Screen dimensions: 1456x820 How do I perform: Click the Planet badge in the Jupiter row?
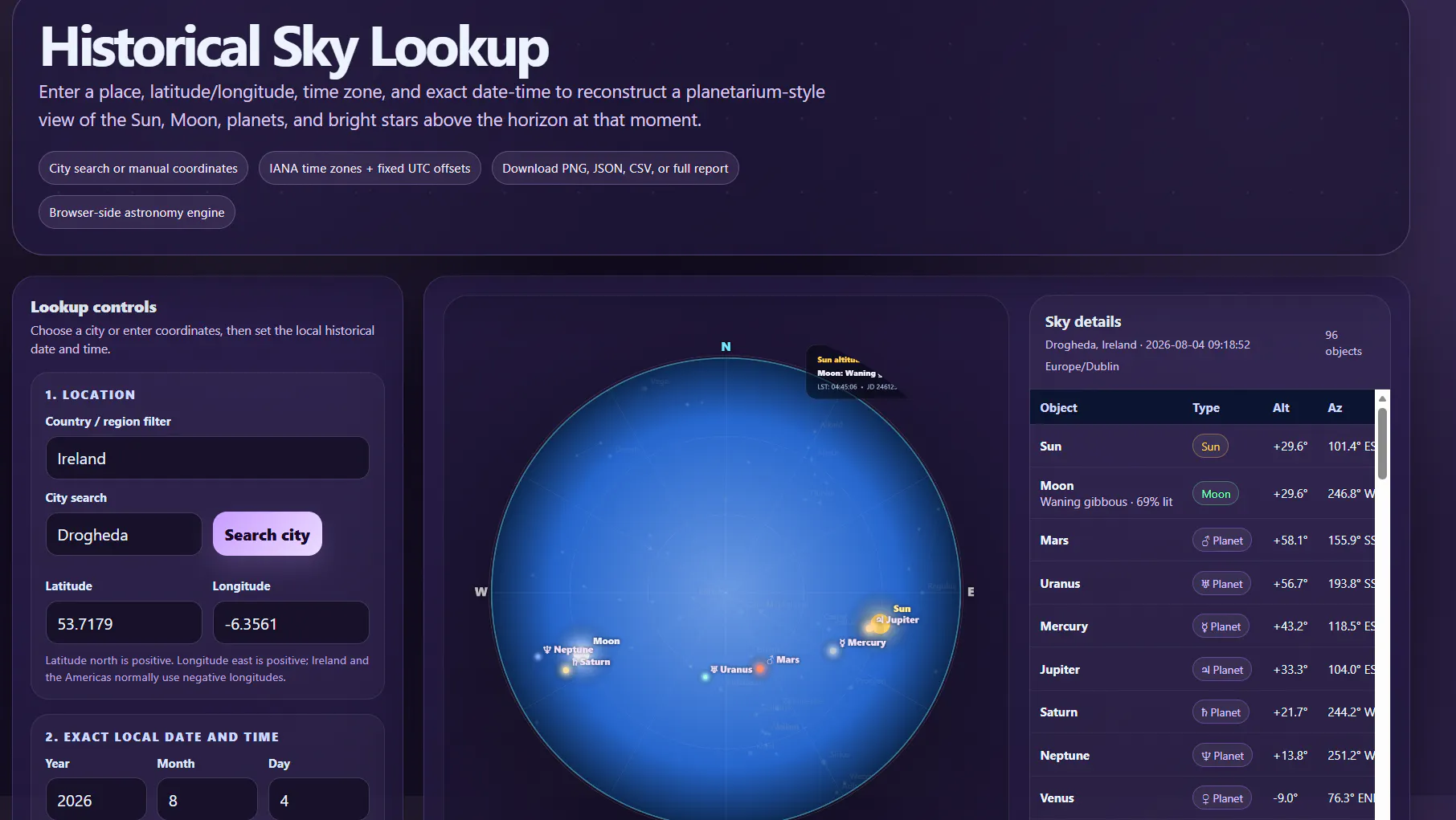click(1221, 670)
